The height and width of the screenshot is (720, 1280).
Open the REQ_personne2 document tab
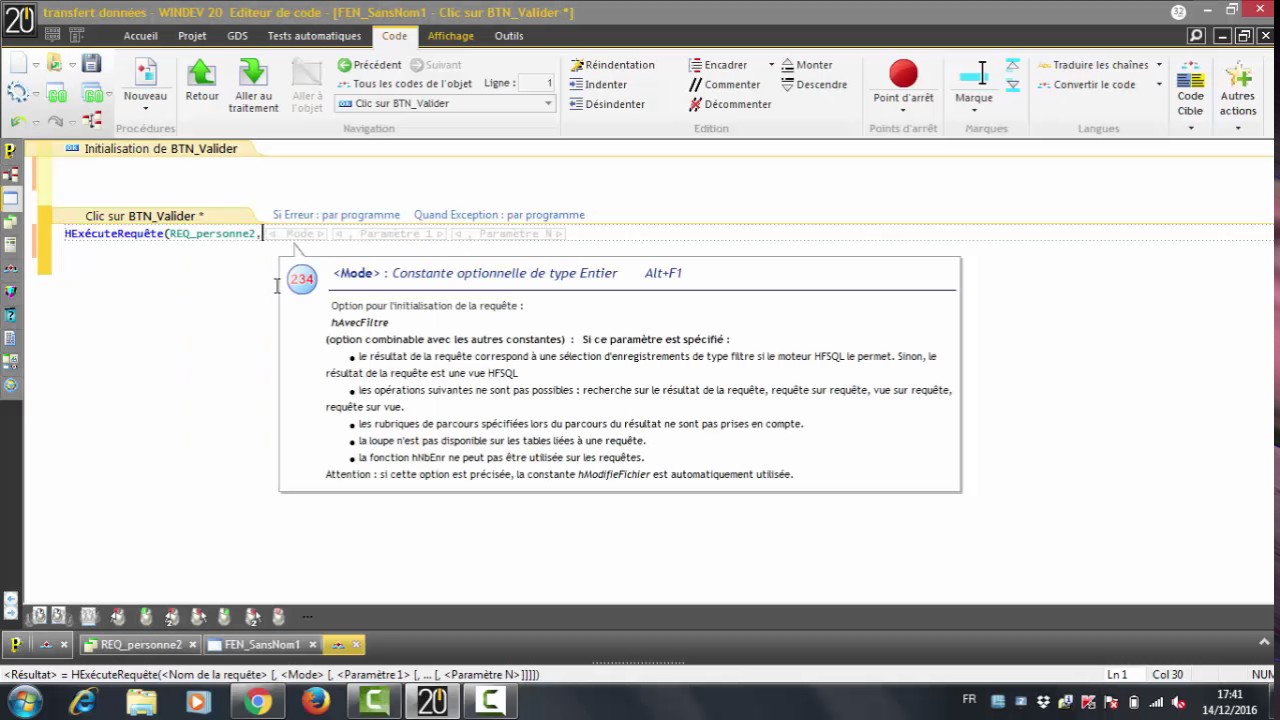point(140,645)
